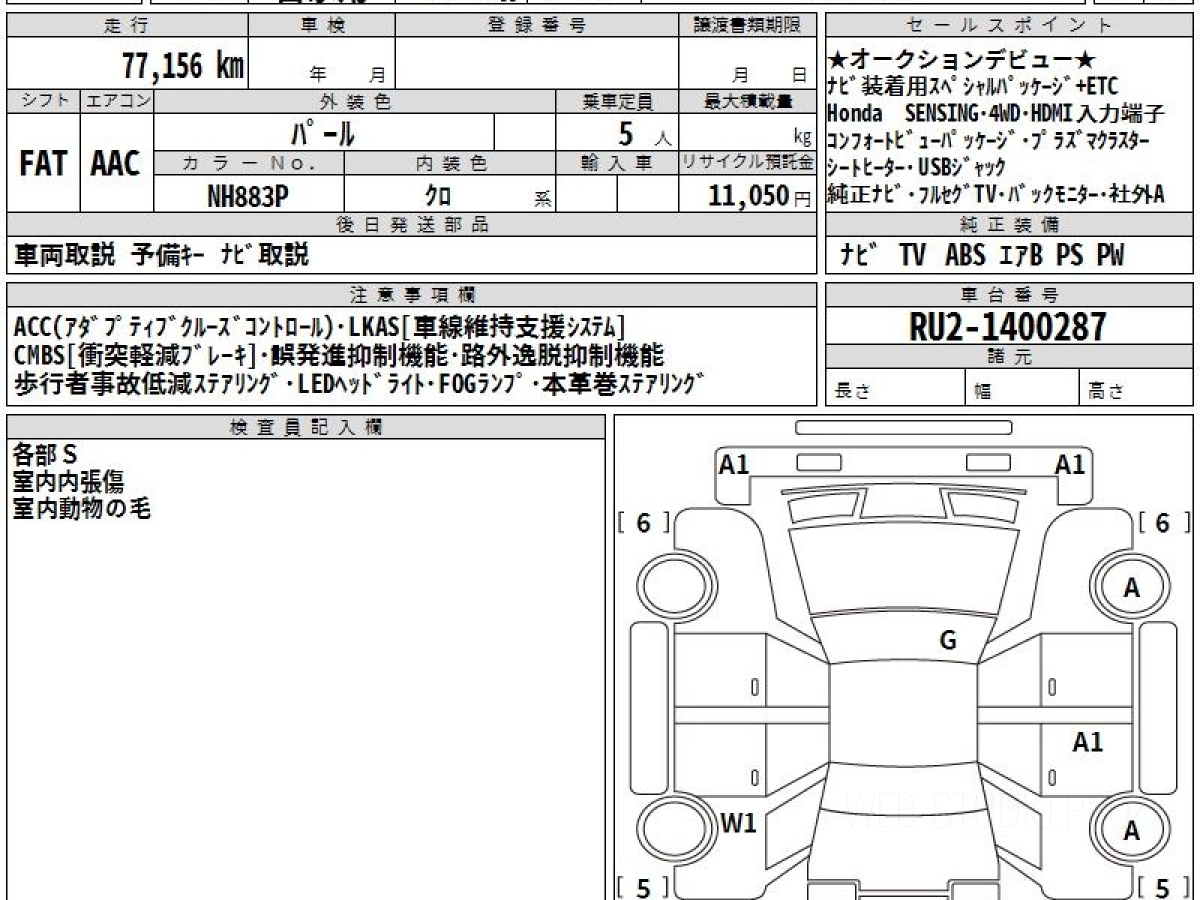Select the エアコン label
Image resolution: width=1200 pixels, height=900 pixels.
(x=117, y=101)
